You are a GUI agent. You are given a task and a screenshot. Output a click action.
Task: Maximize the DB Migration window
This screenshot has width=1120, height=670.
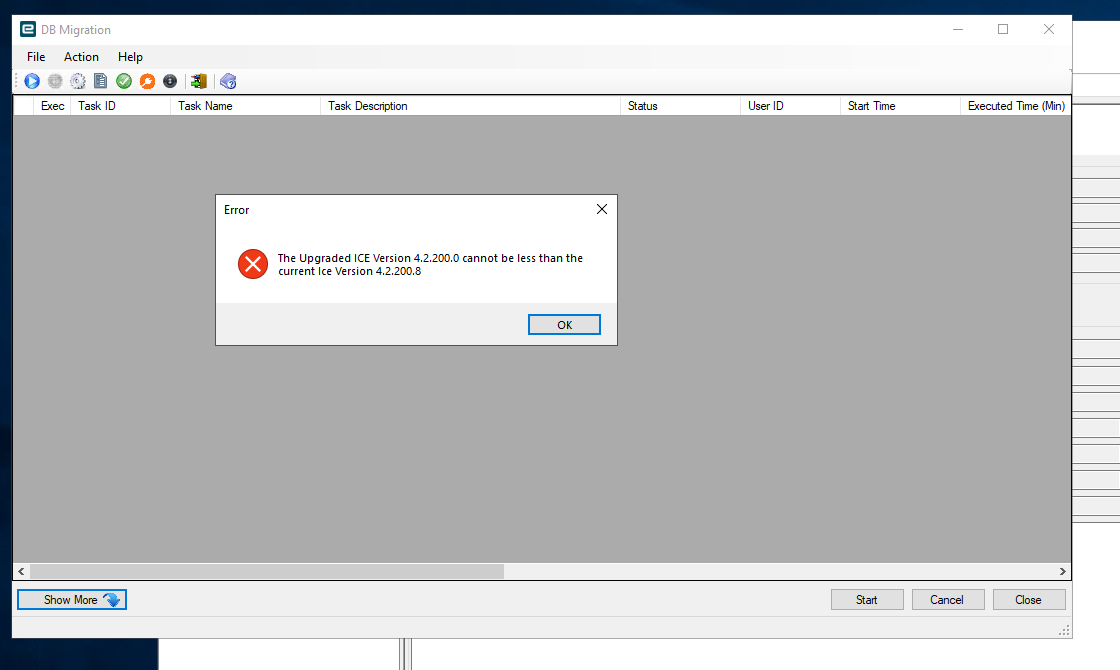click(1003, 29)
